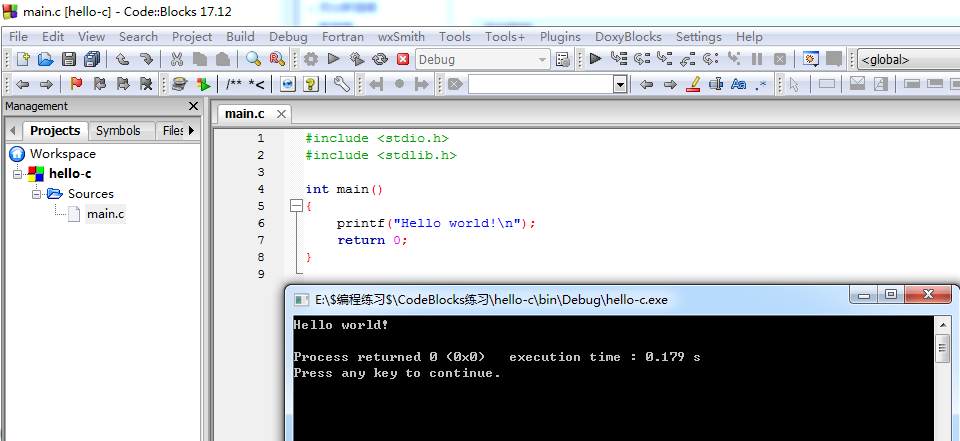Open the Debug build target dropdown
Screen dimensions: 960x441
(484, 59)
